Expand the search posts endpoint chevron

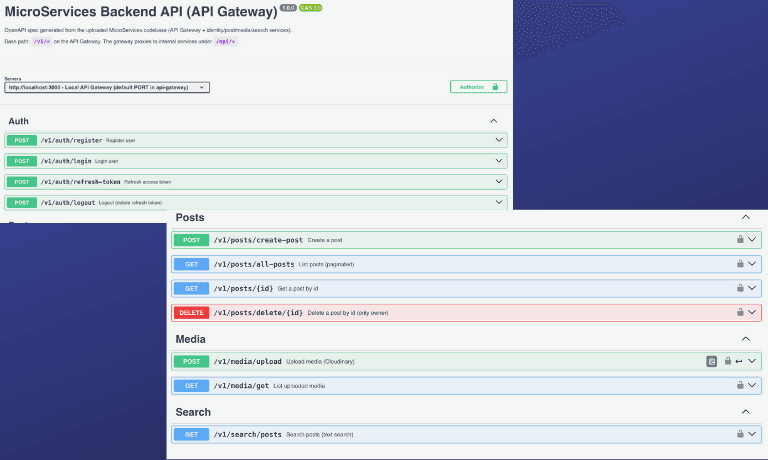pyautogui.click(x=753, y=434)
